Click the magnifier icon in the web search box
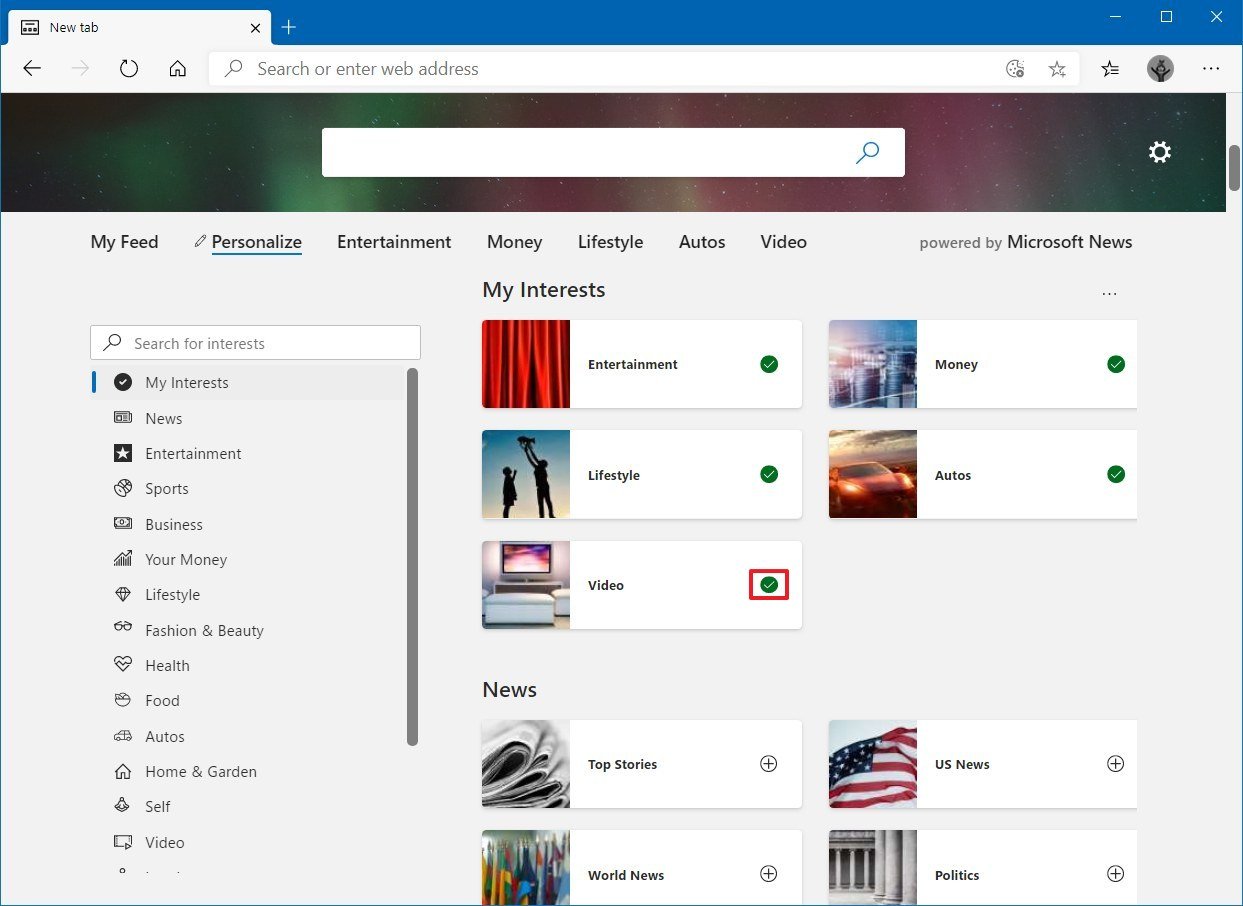Image resolution: width=1243 pixels, height=906 pixels. (x=867, y=152)
